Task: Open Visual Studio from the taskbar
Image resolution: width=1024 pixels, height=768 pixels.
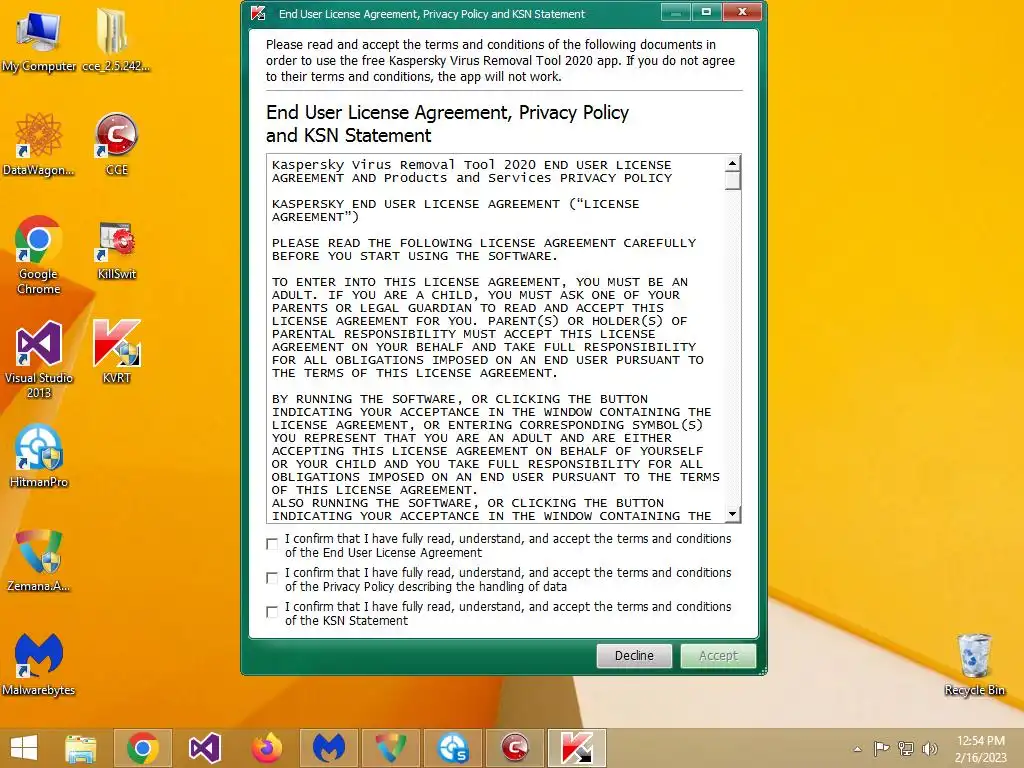Action: pyautogui.click(x=204, y=748)
